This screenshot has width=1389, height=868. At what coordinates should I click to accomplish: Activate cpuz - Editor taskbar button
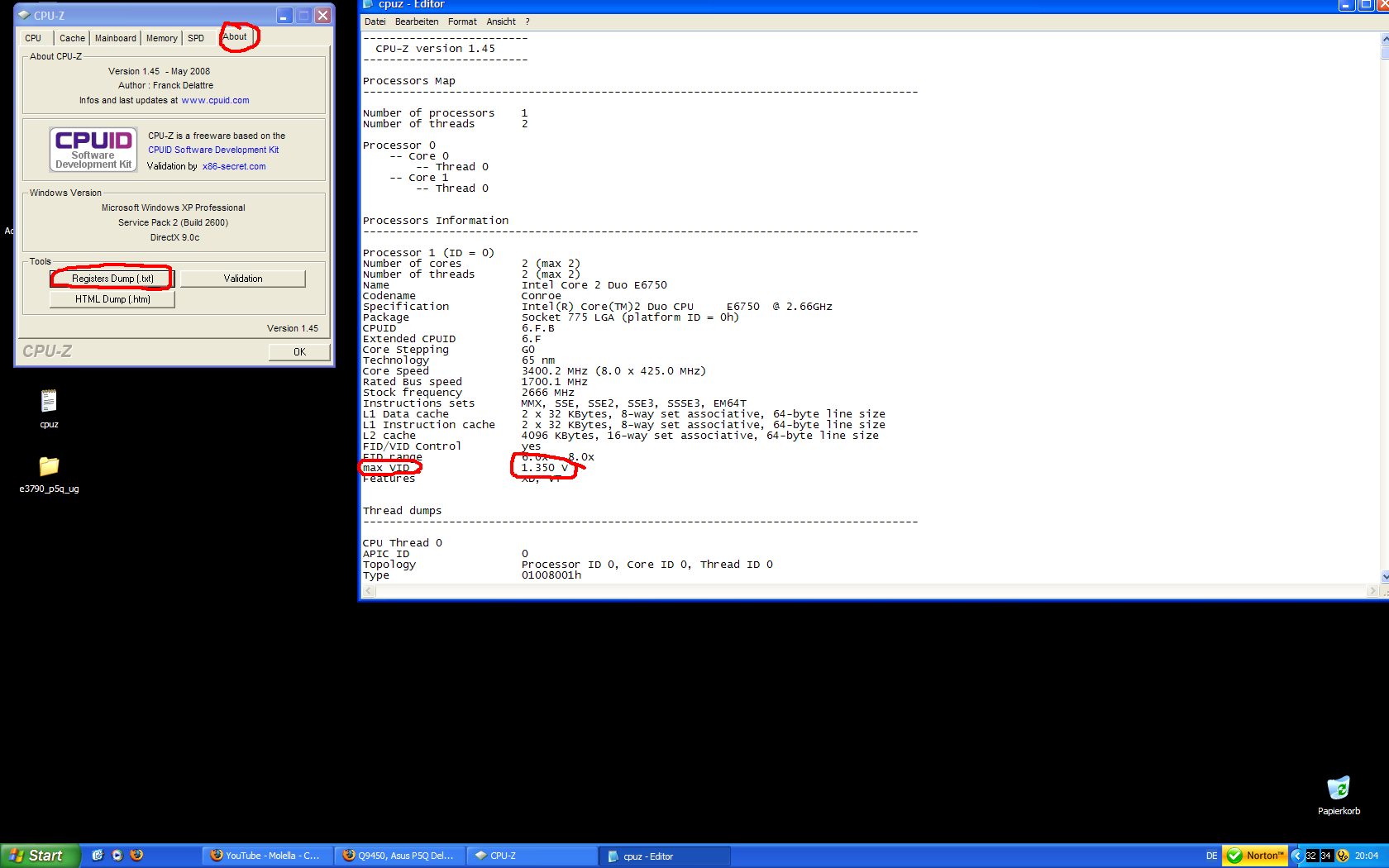tap(664, 856)
